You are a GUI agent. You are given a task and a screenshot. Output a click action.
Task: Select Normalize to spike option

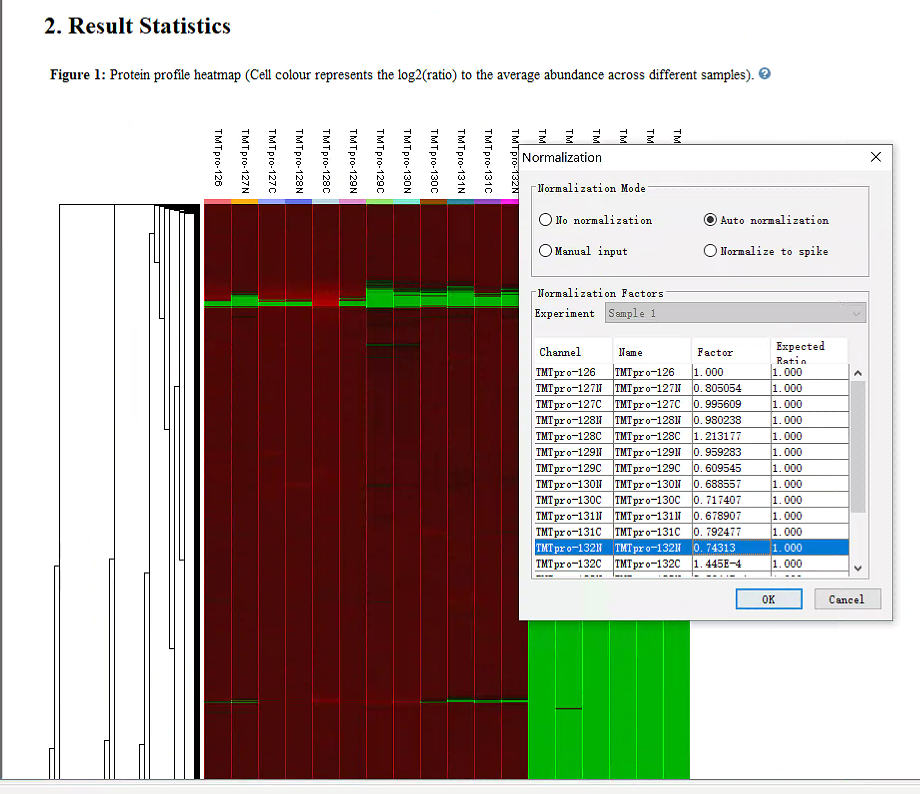tap(711, 251)
